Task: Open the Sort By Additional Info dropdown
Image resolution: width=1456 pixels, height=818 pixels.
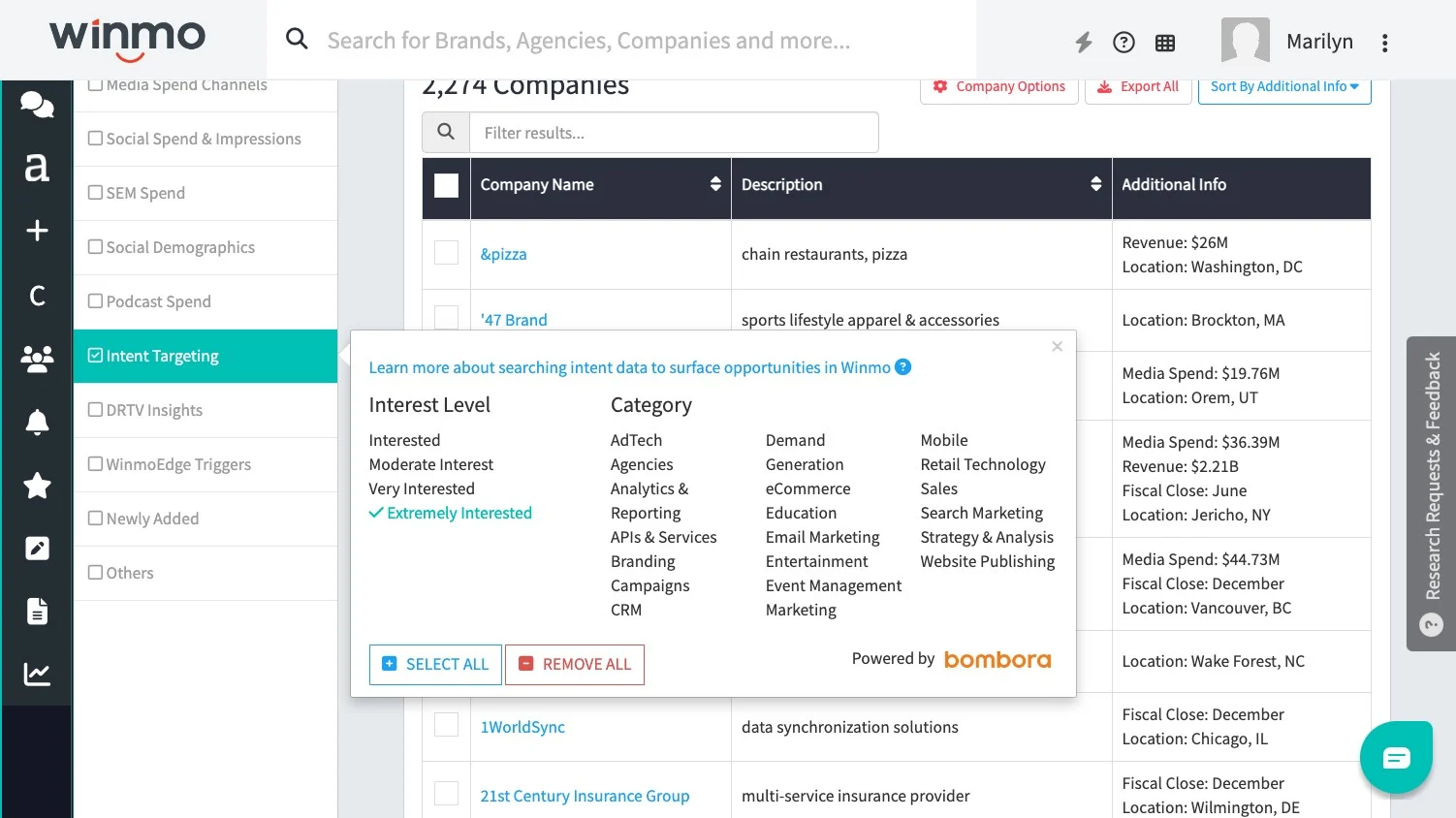Action: pyautogui.click(x=1284, y=86)
